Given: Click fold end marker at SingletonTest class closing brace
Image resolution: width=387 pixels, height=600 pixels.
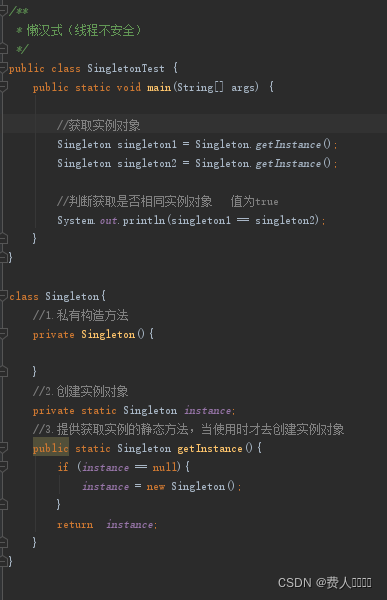Looking at the screenshot, I should (x=3, y=258).
